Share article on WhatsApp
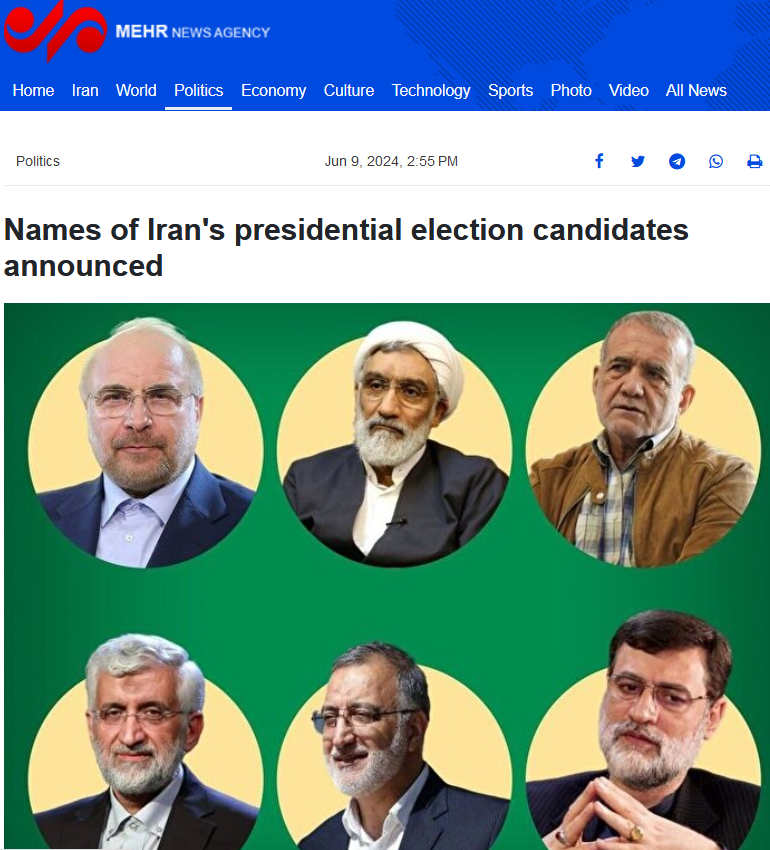 click(716, 161)
